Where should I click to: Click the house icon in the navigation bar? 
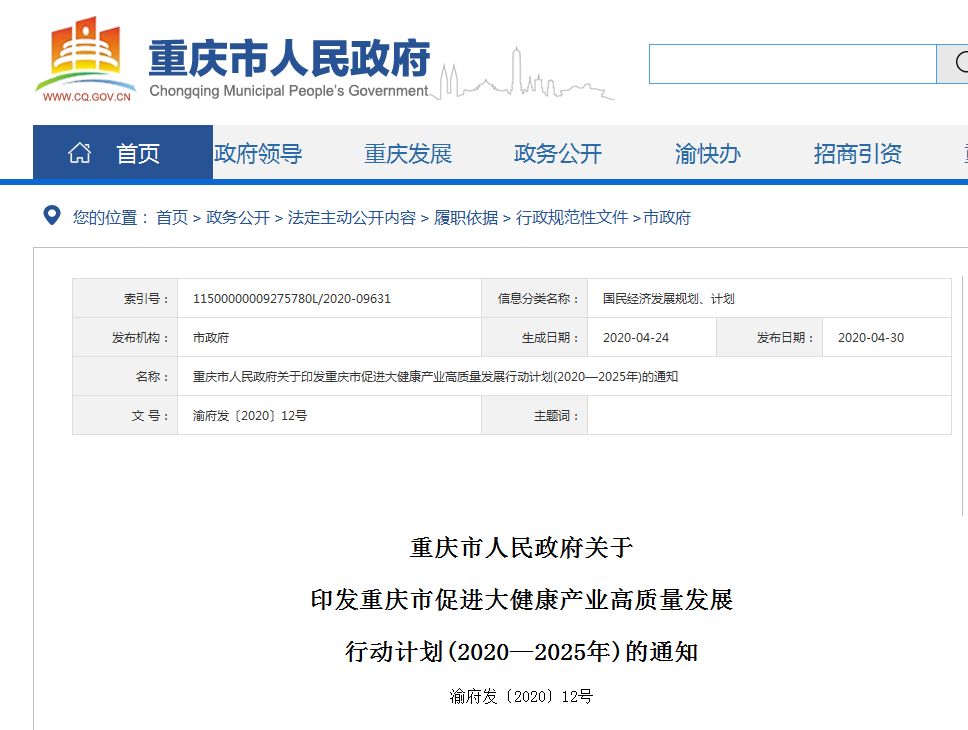click(x=79, y=153)
